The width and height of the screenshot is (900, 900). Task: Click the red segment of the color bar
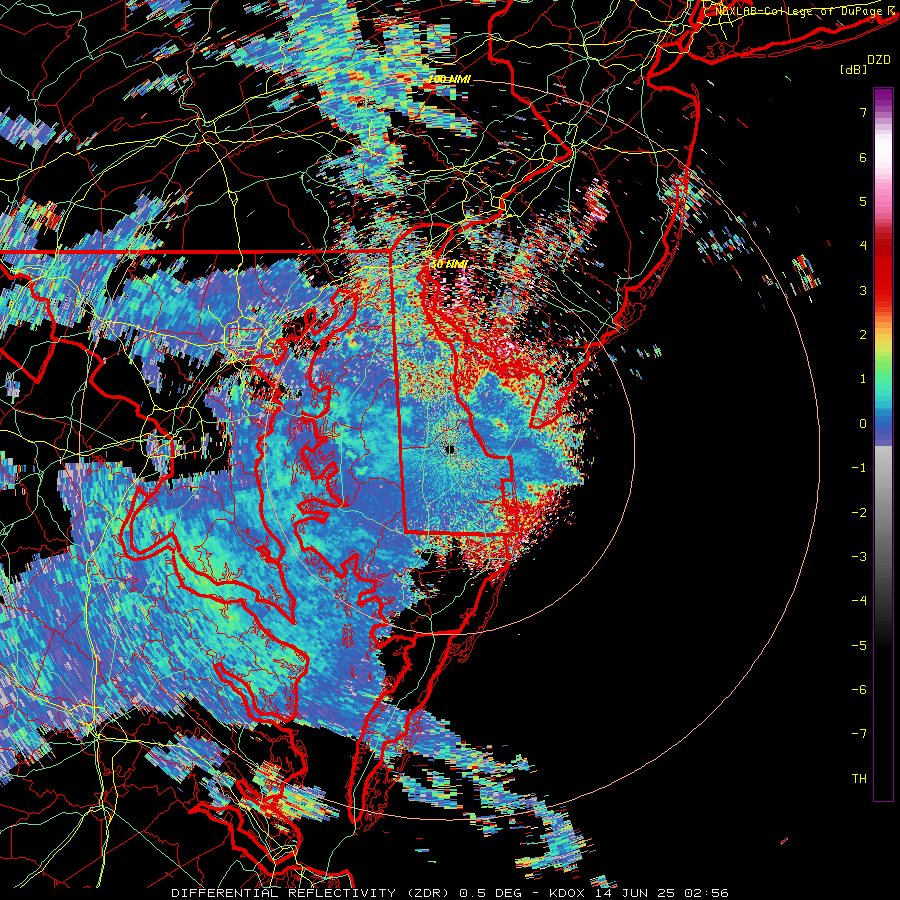pyautogui.click(x=883, y=270)
